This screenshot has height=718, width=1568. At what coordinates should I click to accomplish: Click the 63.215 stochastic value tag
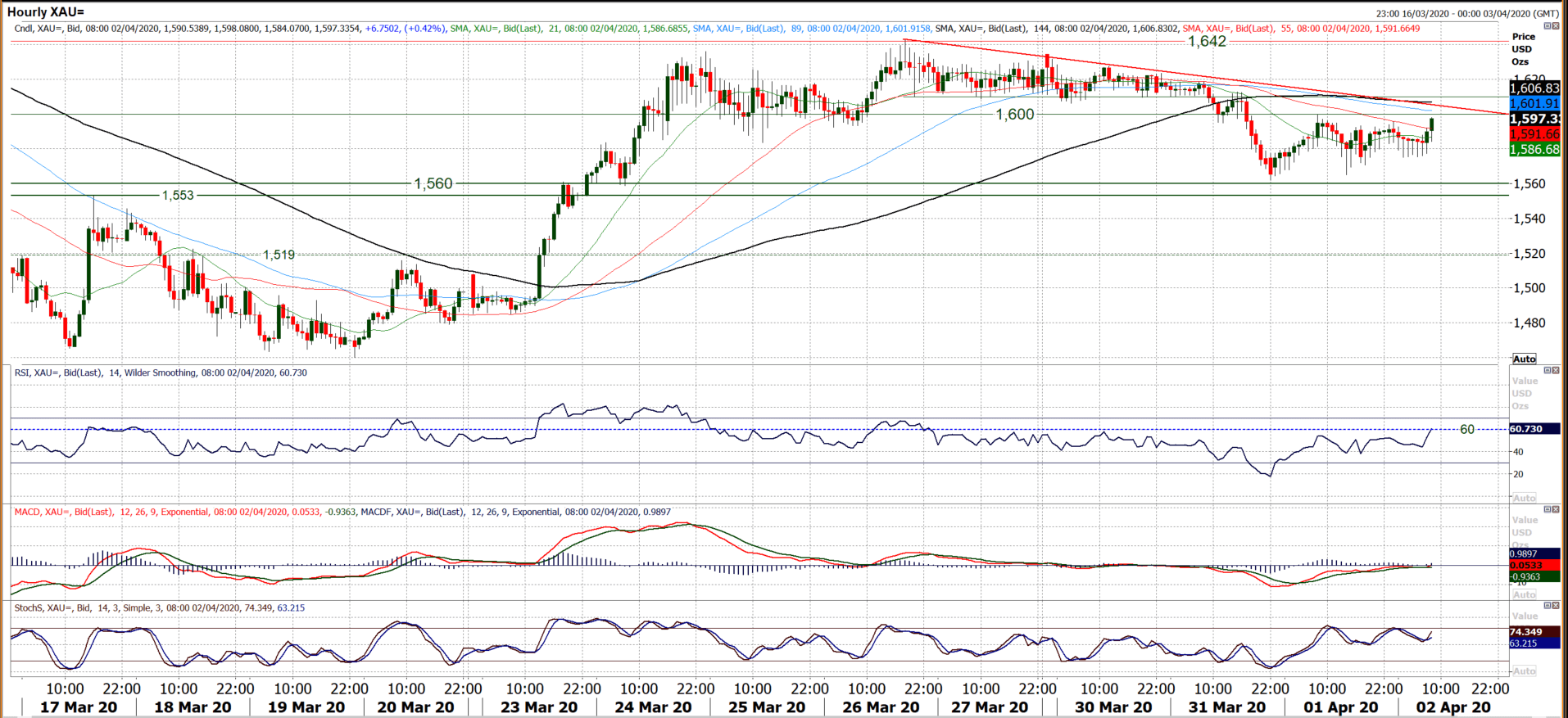point(1534,643)
